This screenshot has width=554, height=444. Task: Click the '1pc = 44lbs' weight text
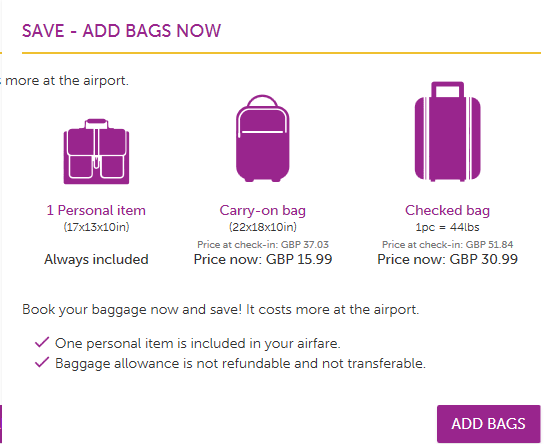(x=447, y=227)
